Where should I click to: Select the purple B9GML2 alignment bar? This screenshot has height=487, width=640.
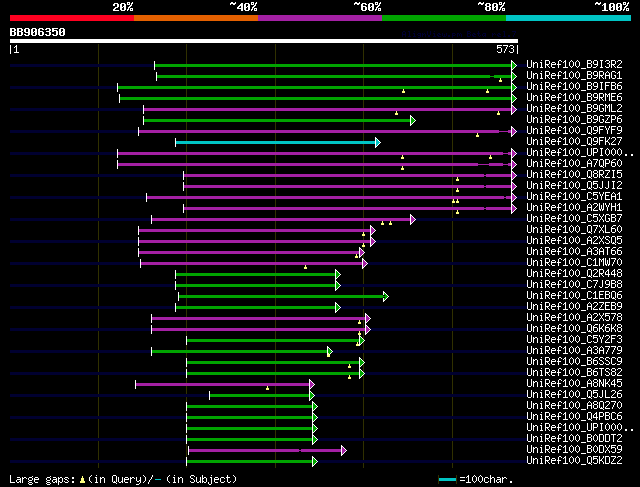[x=327, y=109]
